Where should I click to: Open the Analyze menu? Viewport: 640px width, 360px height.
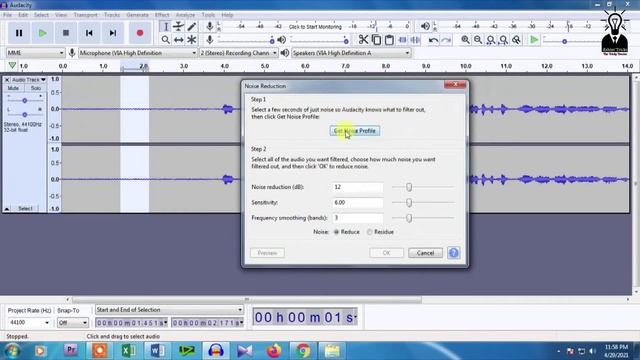click(x=185, y=15)
